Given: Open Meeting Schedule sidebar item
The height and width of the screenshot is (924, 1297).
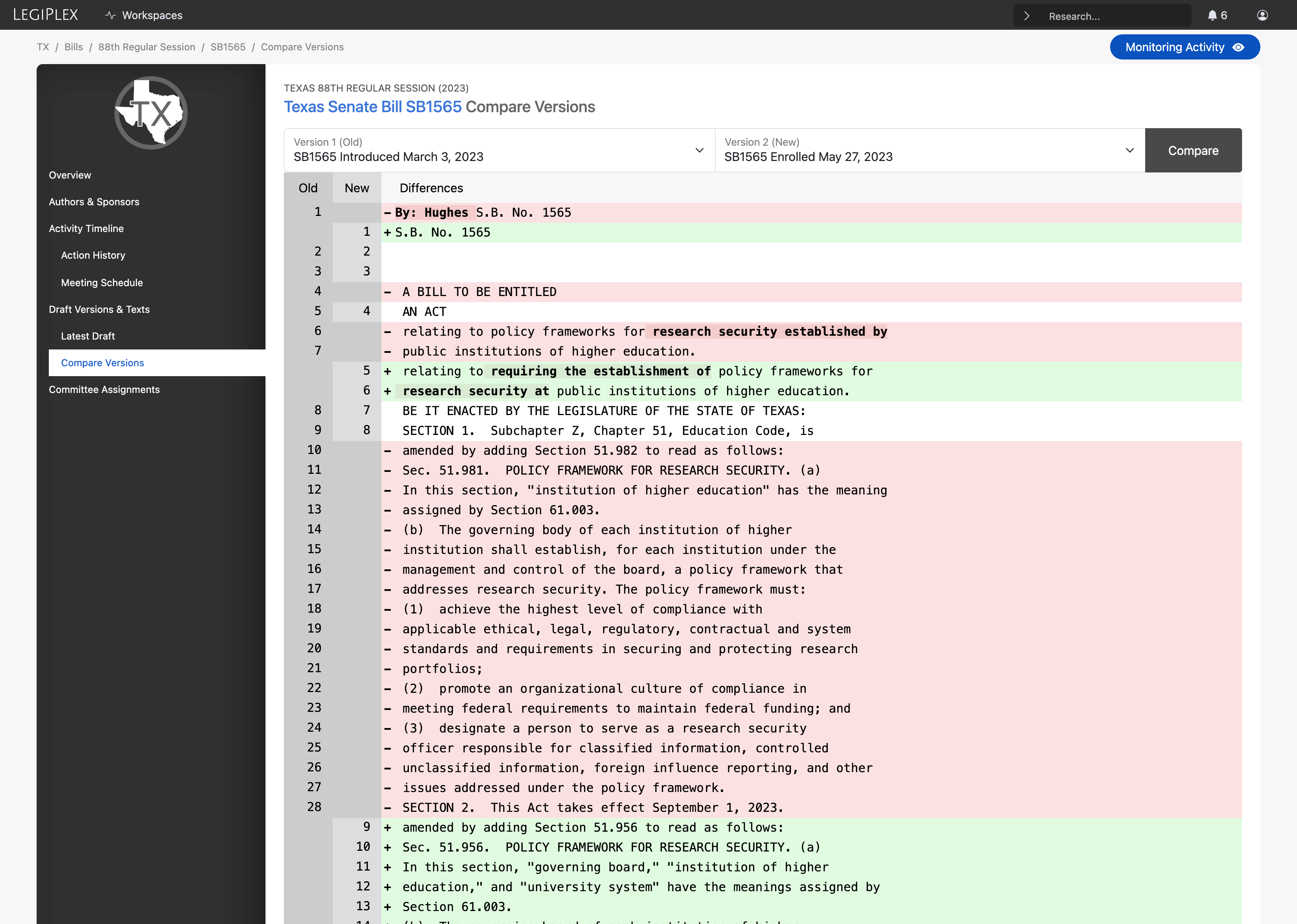Looking at the screenshot, I should pyautogui.click(x=102, y=283).
